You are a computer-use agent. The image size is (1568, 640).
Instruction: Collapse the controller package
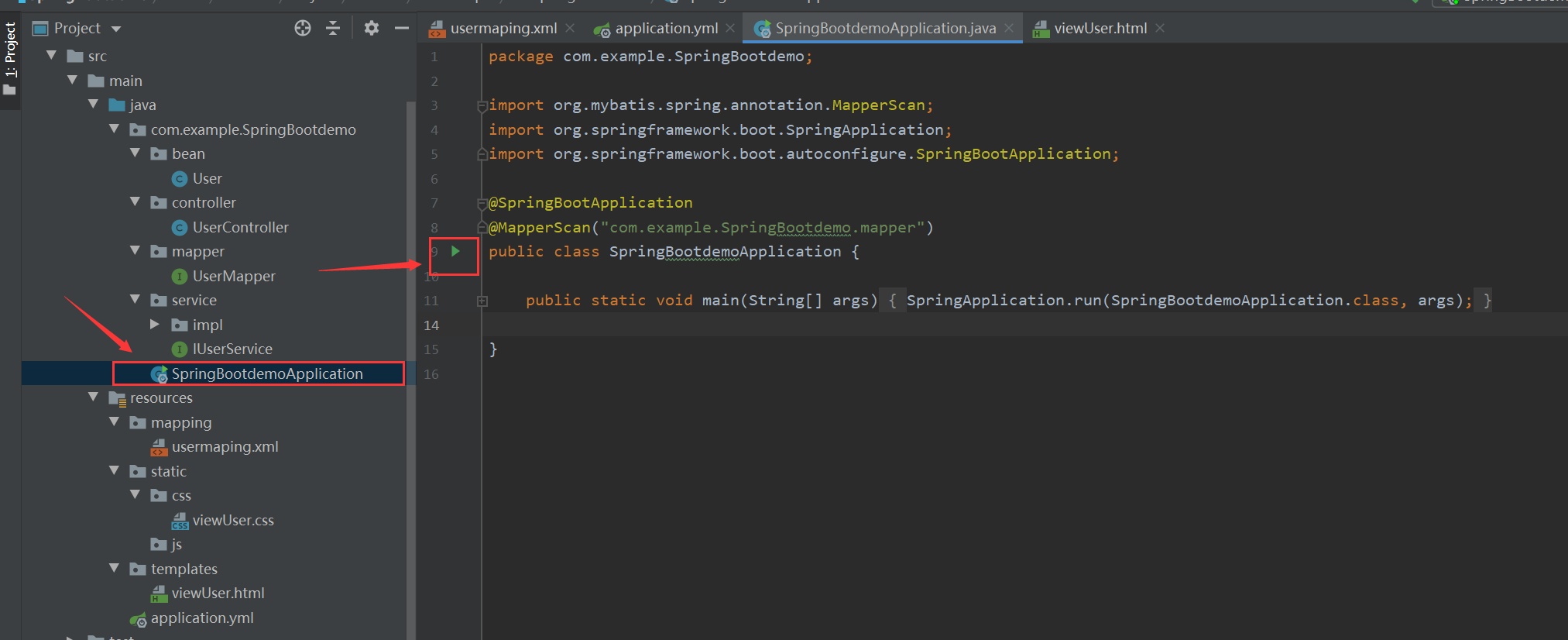click(136, 202)
